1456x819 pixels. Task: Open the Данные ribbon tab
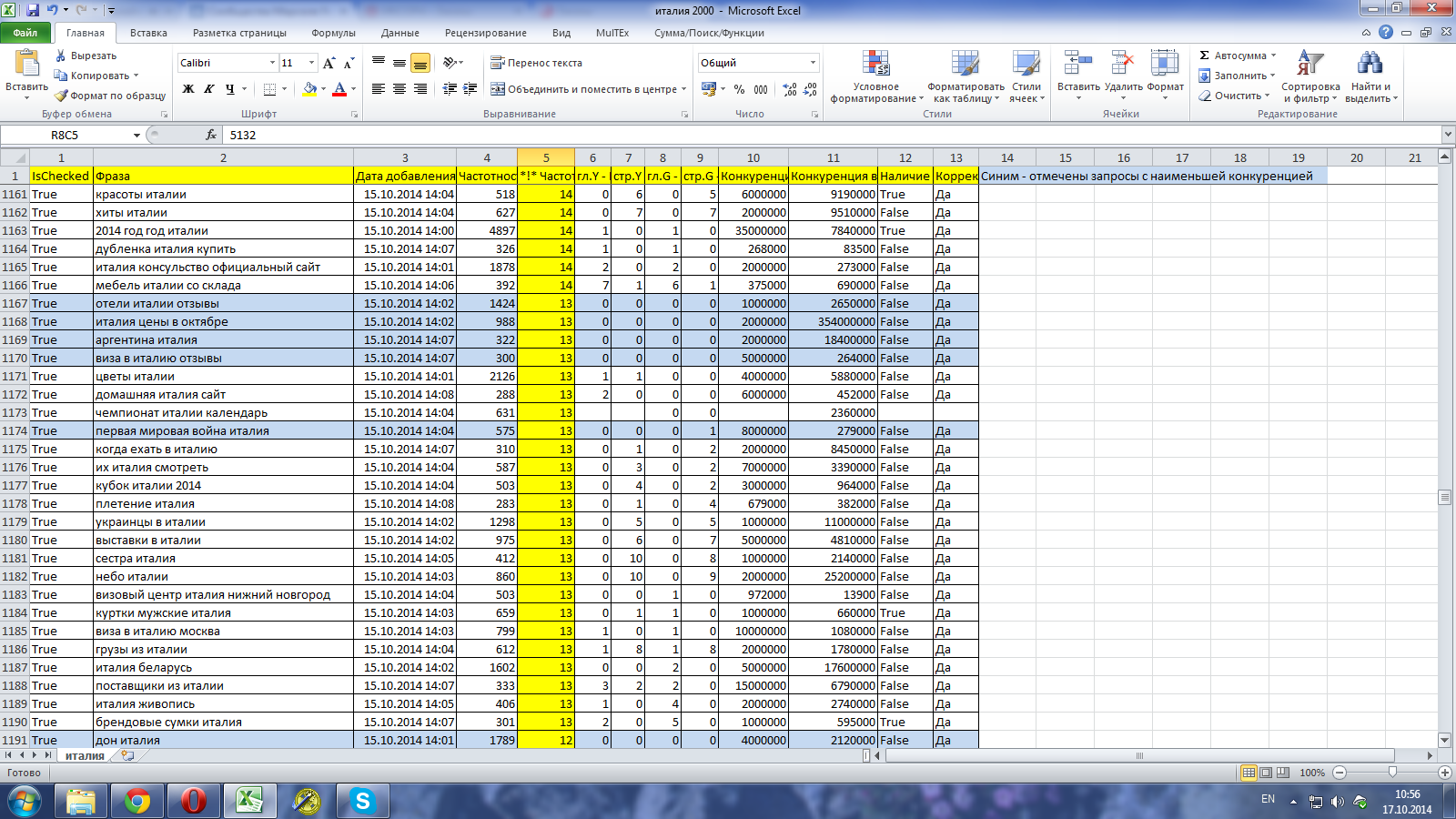[x=400, y=33]
